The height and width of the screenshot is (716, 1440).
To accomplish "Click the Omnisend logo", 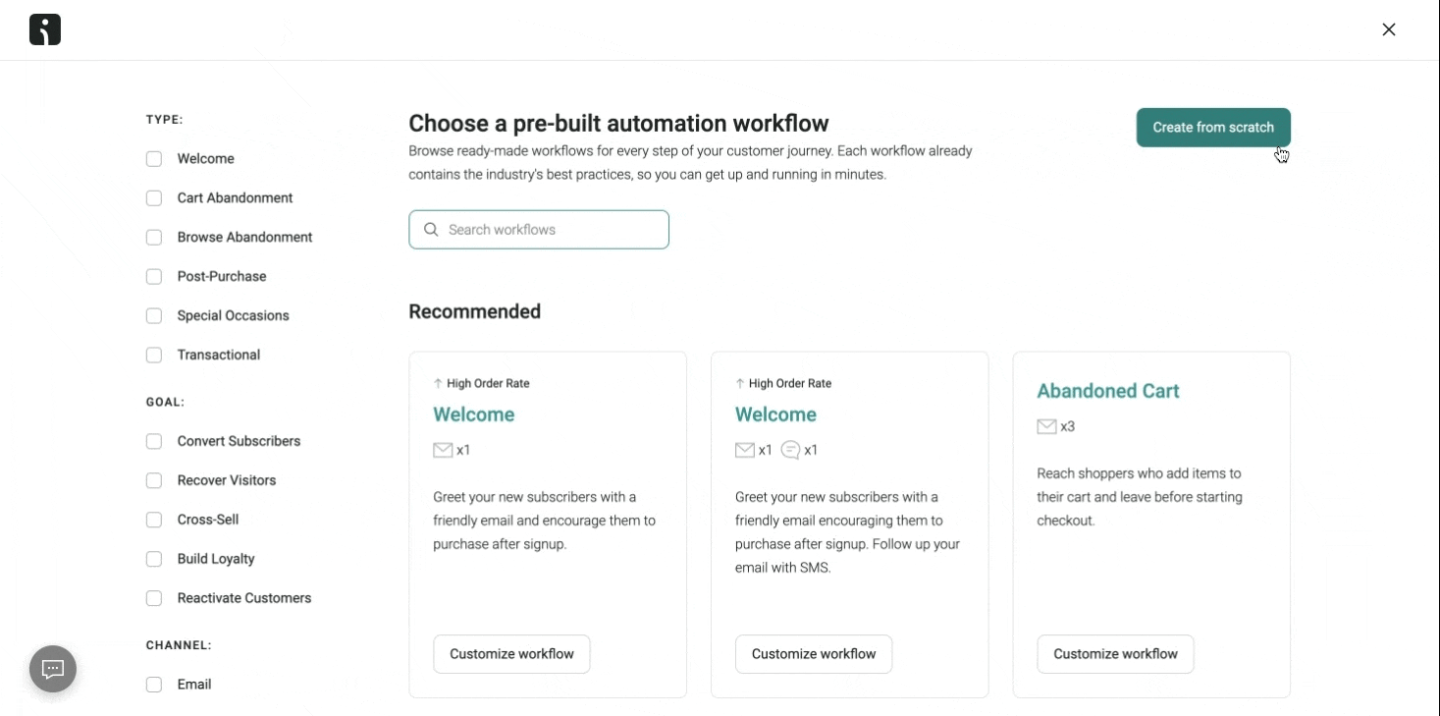I will pyautogui.click(x=45, y=29).
